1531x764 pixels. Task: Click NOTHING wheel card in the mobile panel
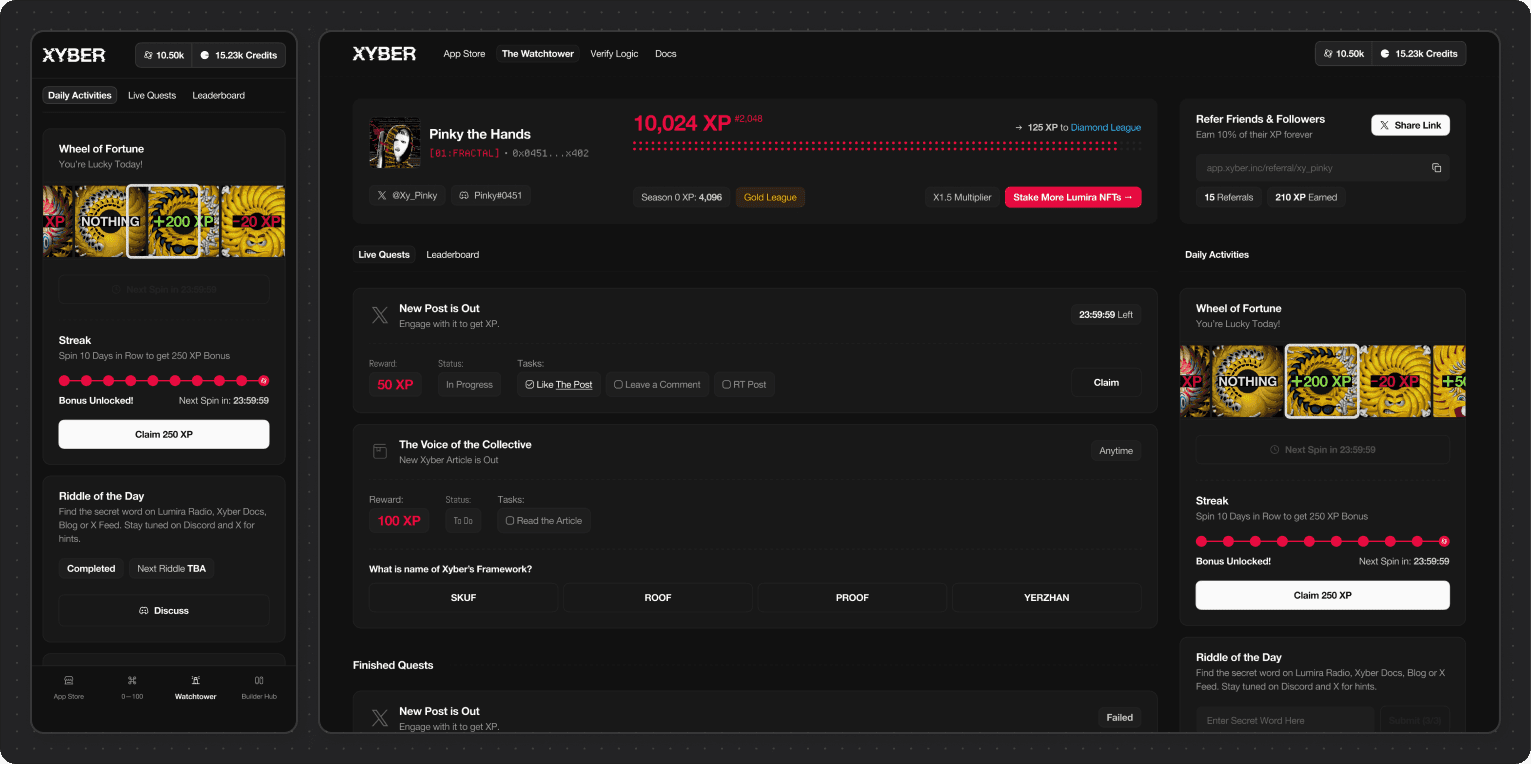click(x=110, y=221)
